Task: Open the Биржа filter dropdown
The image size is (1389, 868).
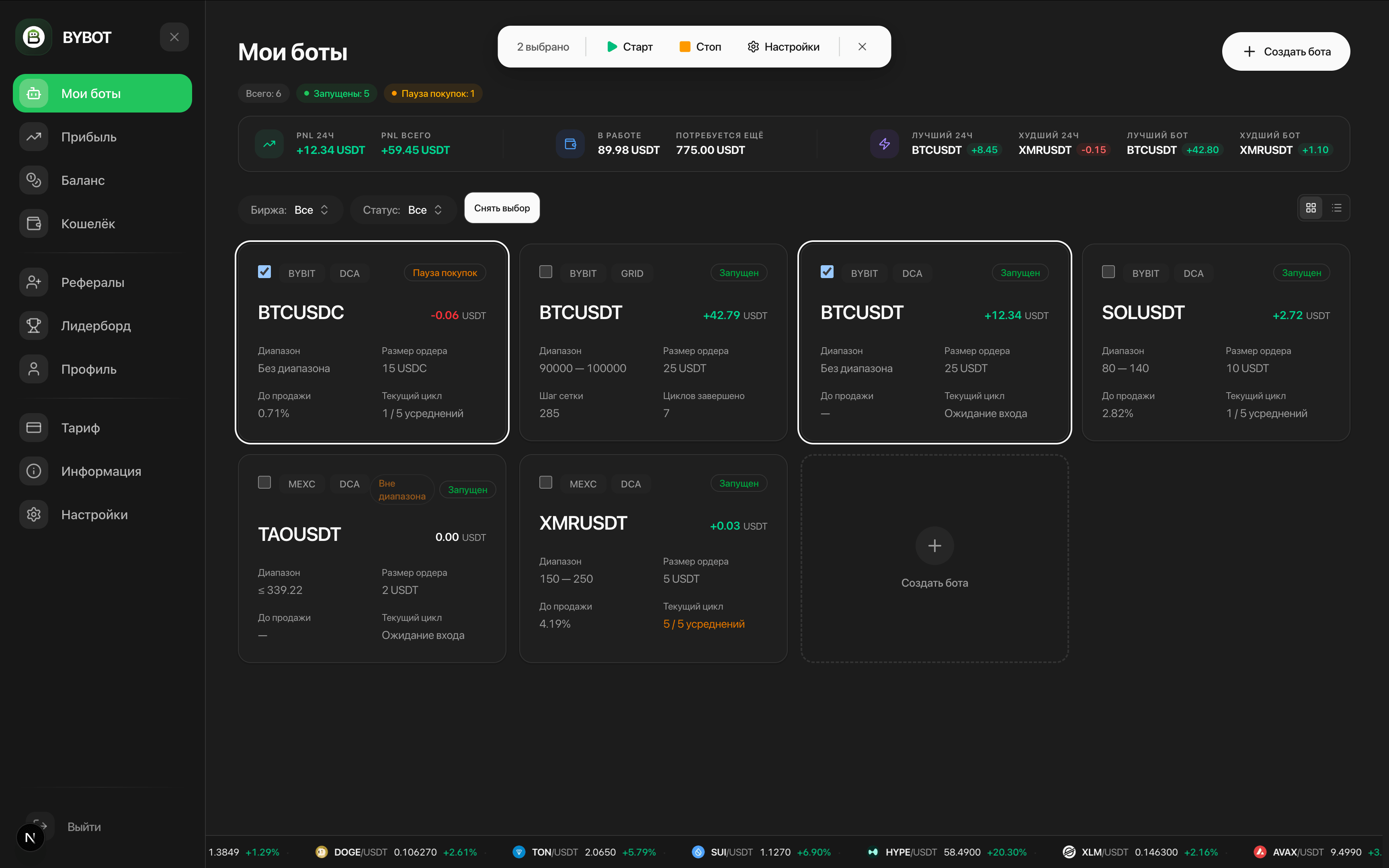Action: point(291,210)
